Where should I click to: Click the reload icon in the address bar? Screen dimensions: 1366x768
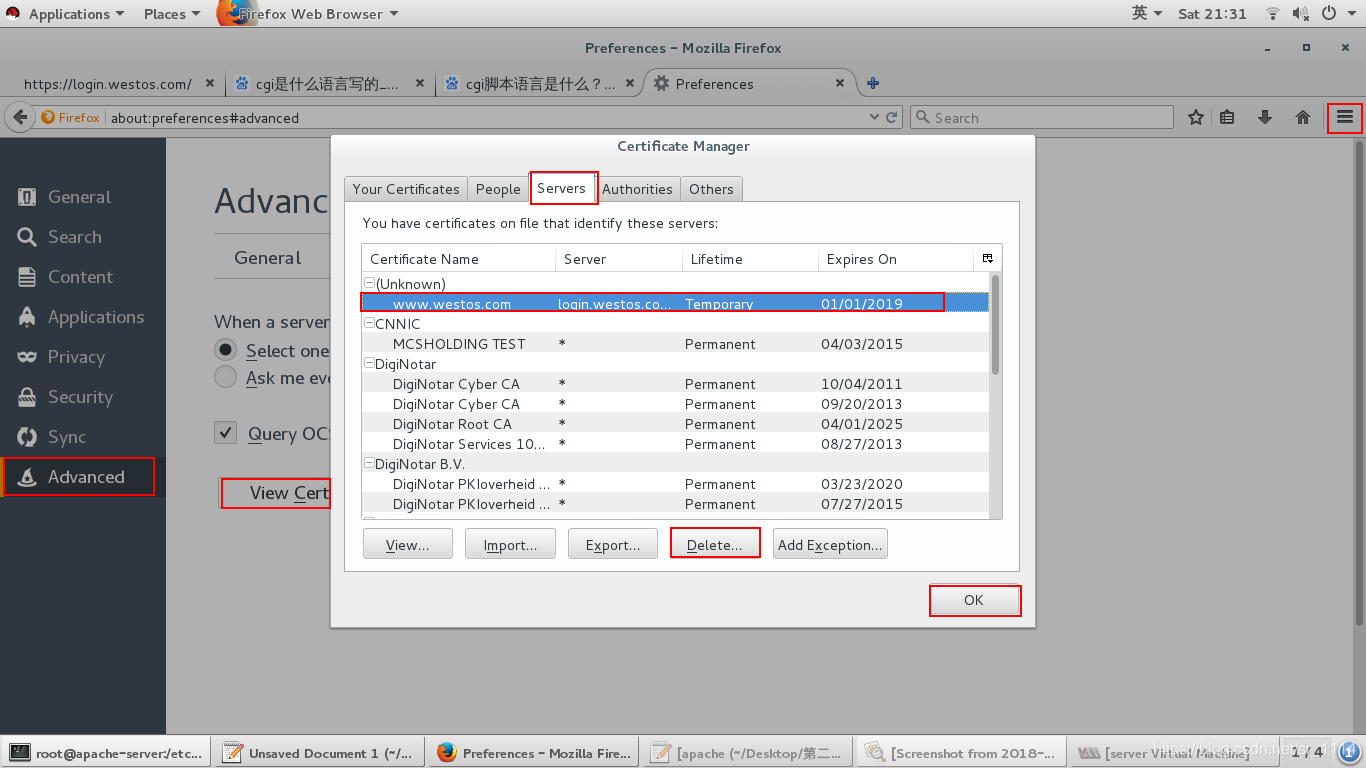[892, 117]
